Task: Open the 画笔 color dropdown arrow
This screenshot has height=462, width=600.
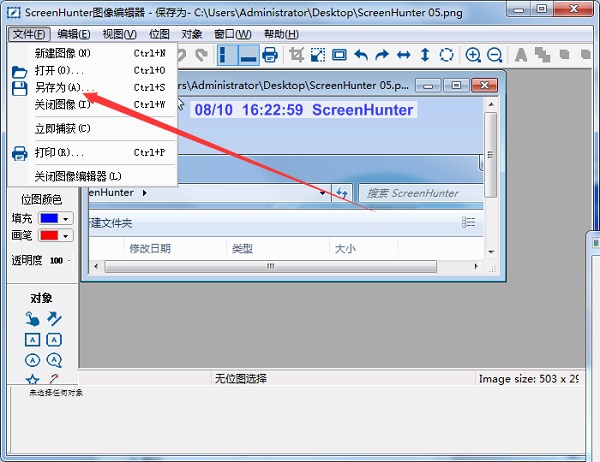Action: tap(66, 236)
